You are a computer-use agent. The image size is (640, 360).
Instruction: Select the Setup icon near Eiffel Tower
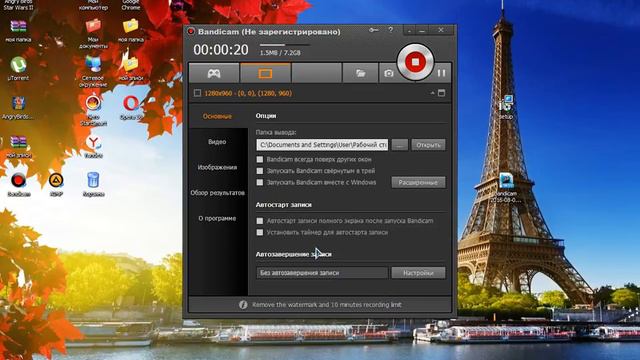(507, 107)
